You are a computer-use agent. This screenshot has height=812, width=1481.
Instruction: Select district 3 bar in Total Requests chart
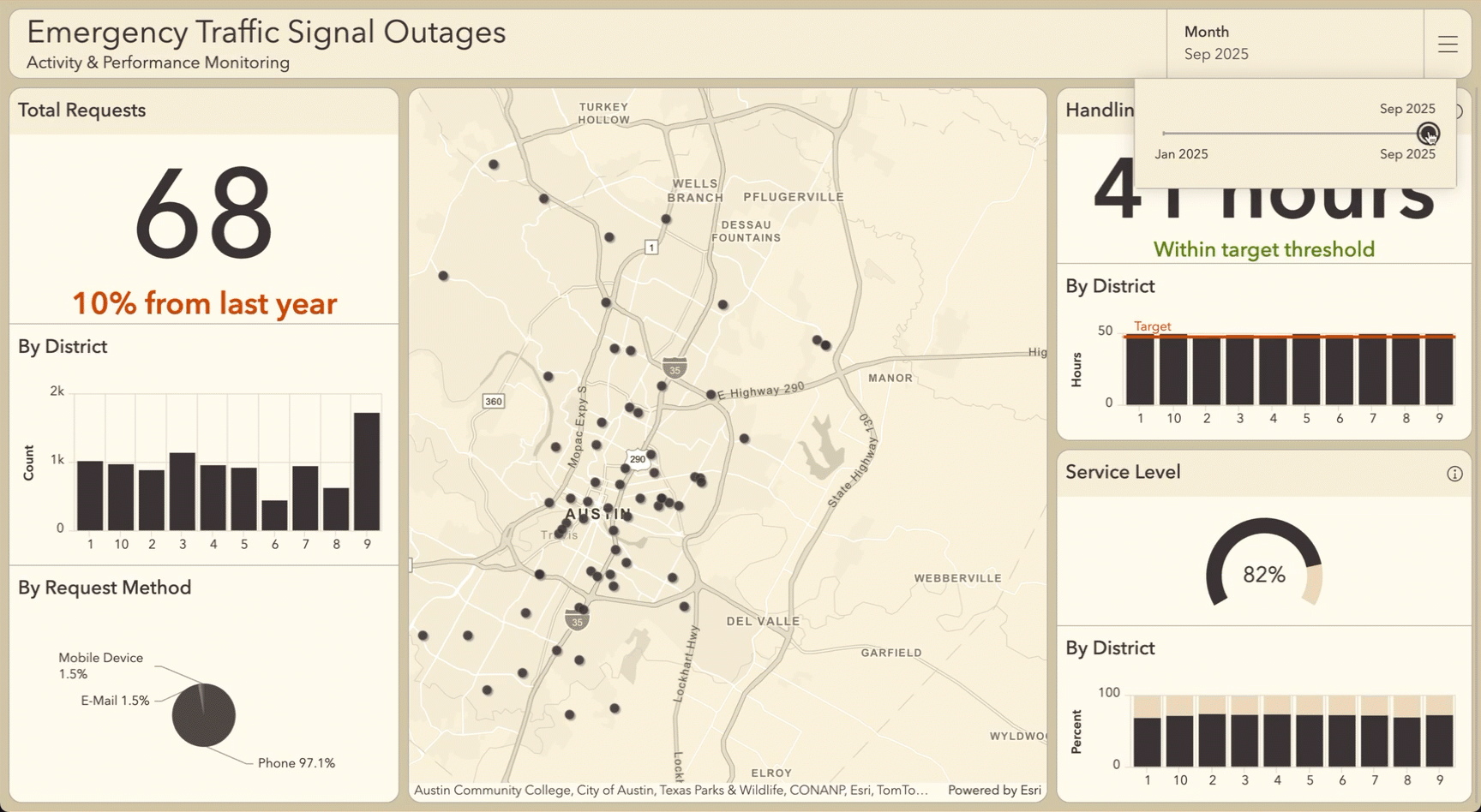click(x=183, y=492)
